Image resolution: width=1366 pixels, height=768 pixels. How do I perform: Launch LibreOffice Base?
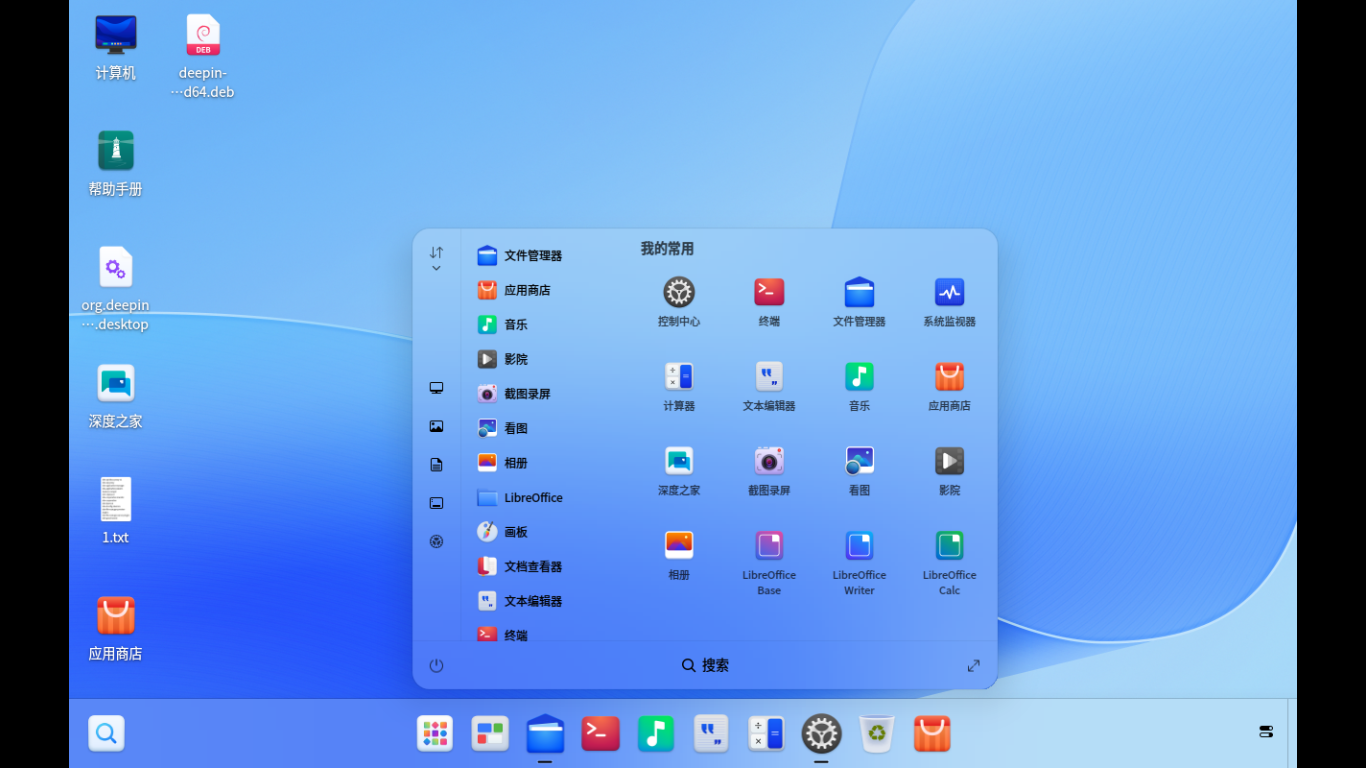tap(769, 545)
